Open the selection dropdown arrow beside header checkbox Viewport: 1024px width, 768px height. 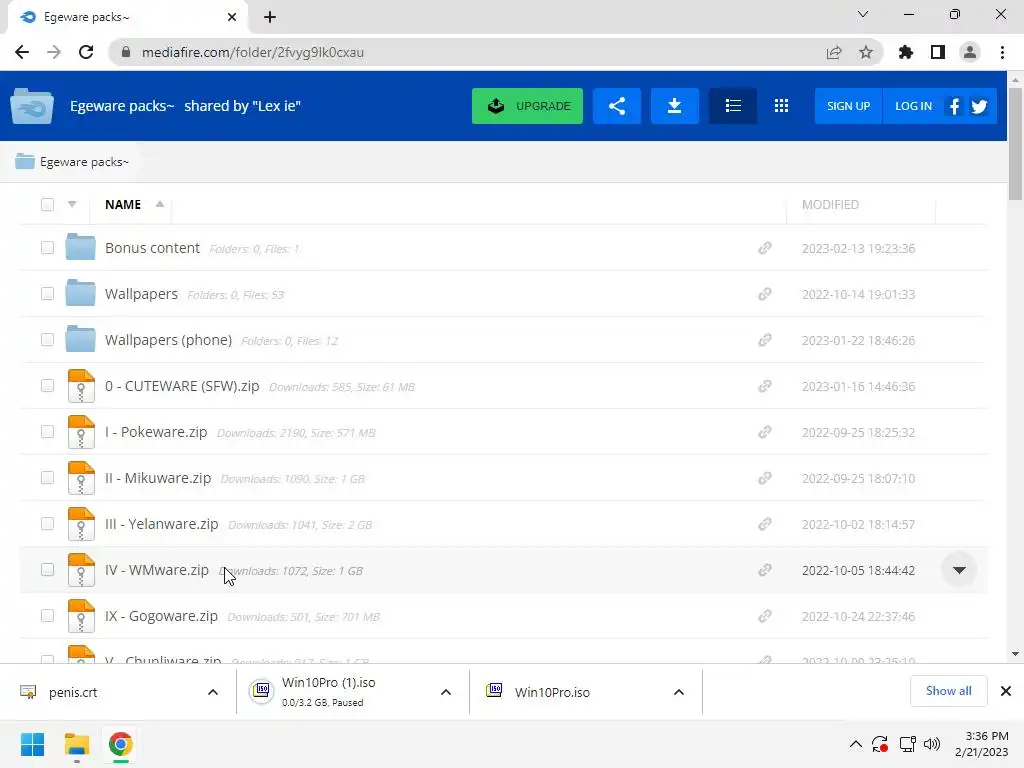pos(72,204)
